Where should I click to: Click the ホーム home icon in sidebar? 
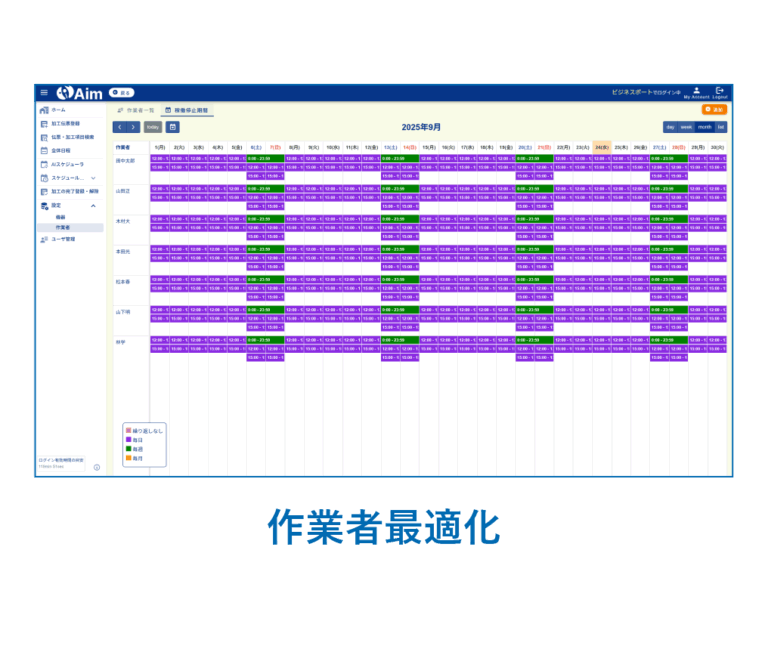tap(44, 110)
